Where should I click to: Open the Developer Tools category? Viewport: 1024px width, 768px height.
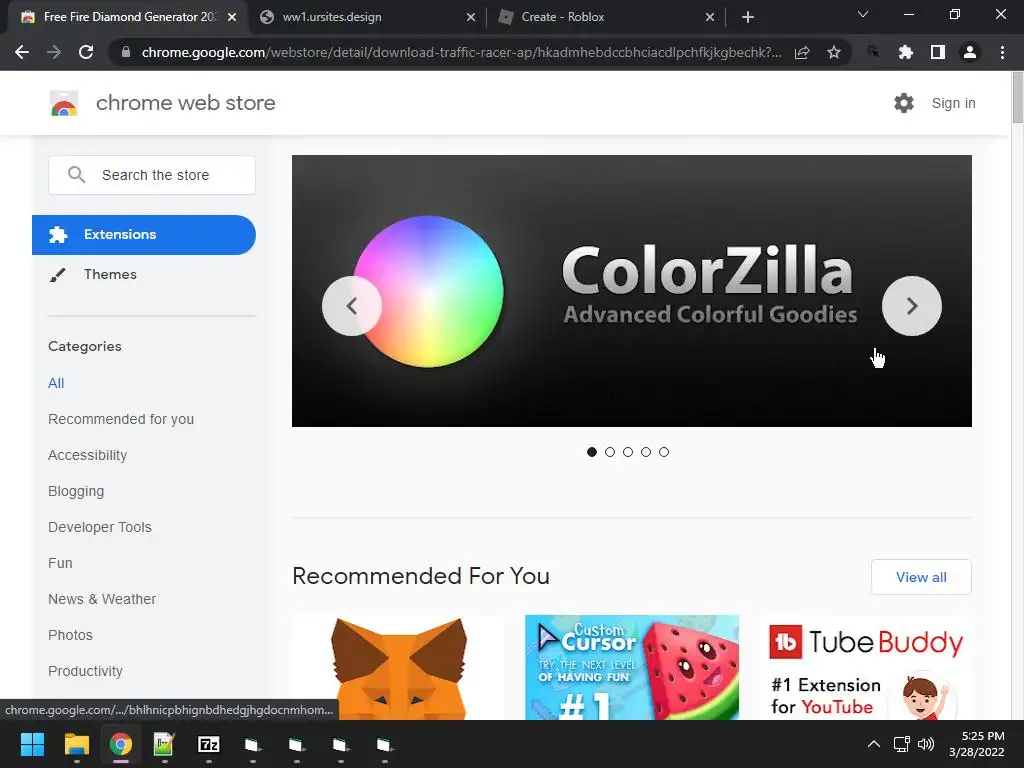pyautogui.click(x=100, y=527)
